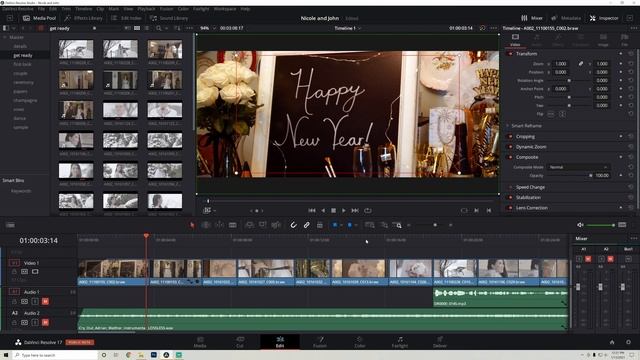Open the Timeline menu
640x360 pixels.
coord(83,9)
